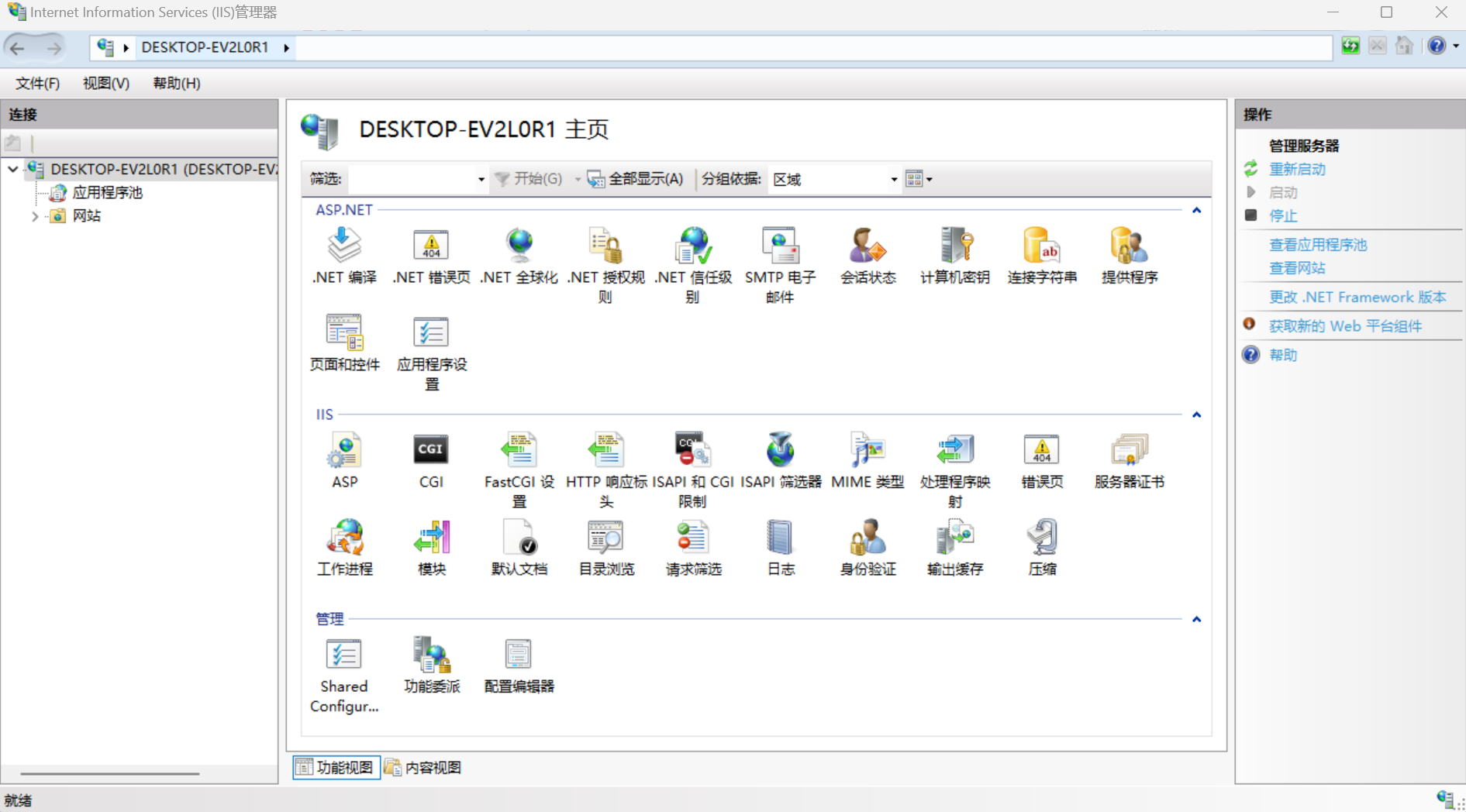Viewport: 1466px width, 812px height.
Task: Open the 视图(V) menu
Action: click(x=106, y=83)
